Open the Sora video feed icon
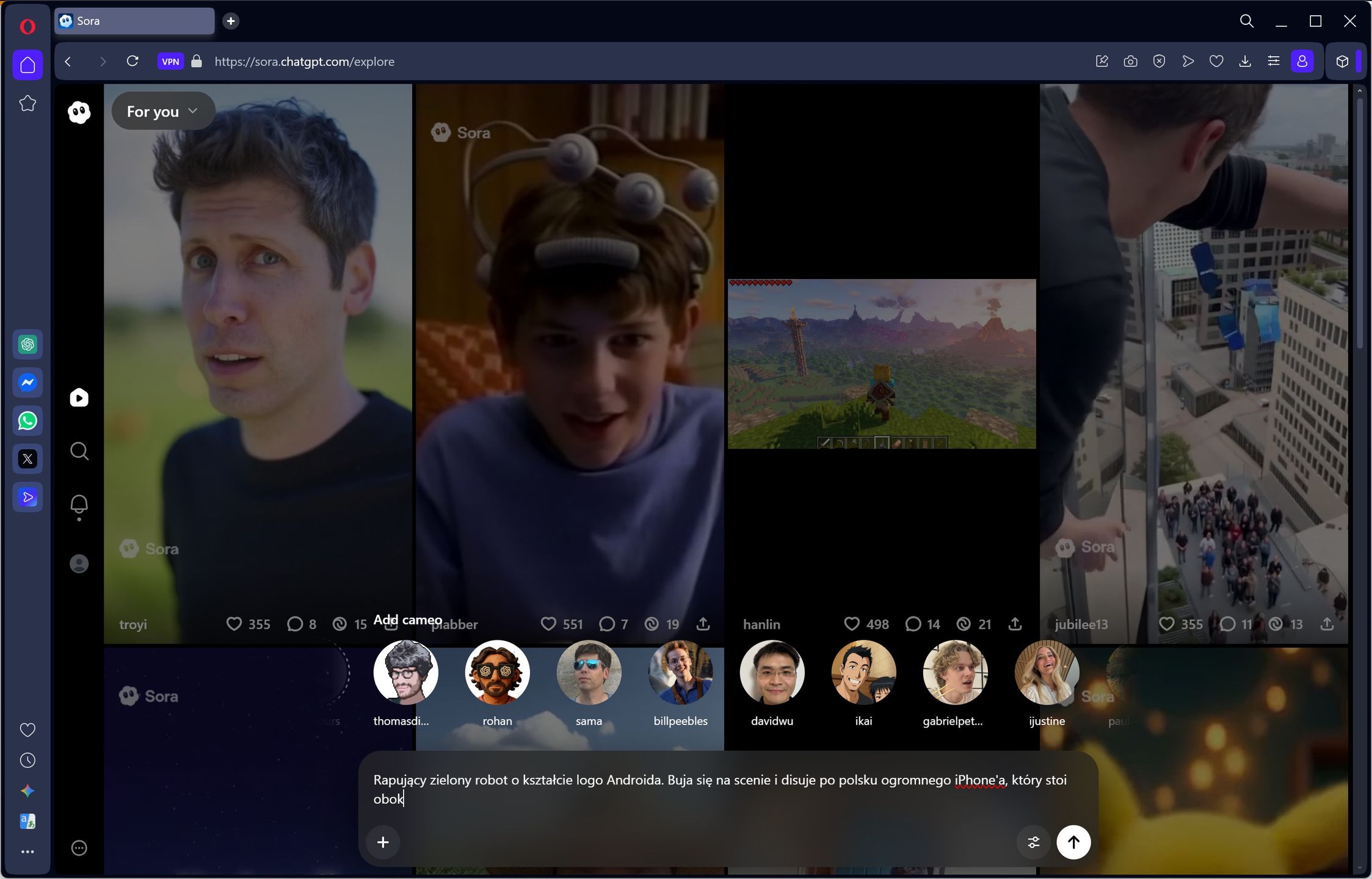 pyautogui.click(x=79, y=398)
